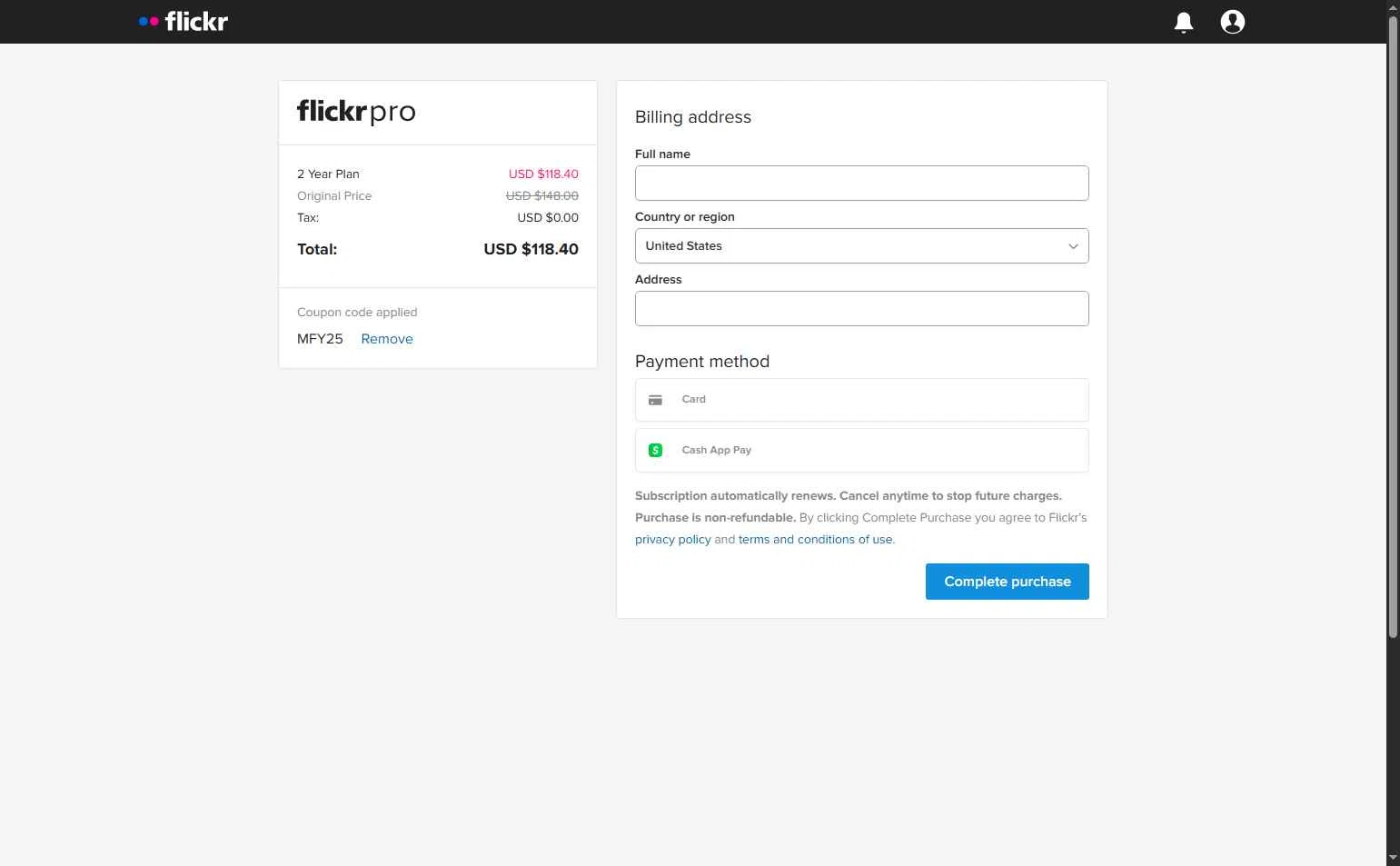Click the pink USD $118.40 plan price
The height and width of the screenshot is (866, 1400).
(x=543, y=174)
